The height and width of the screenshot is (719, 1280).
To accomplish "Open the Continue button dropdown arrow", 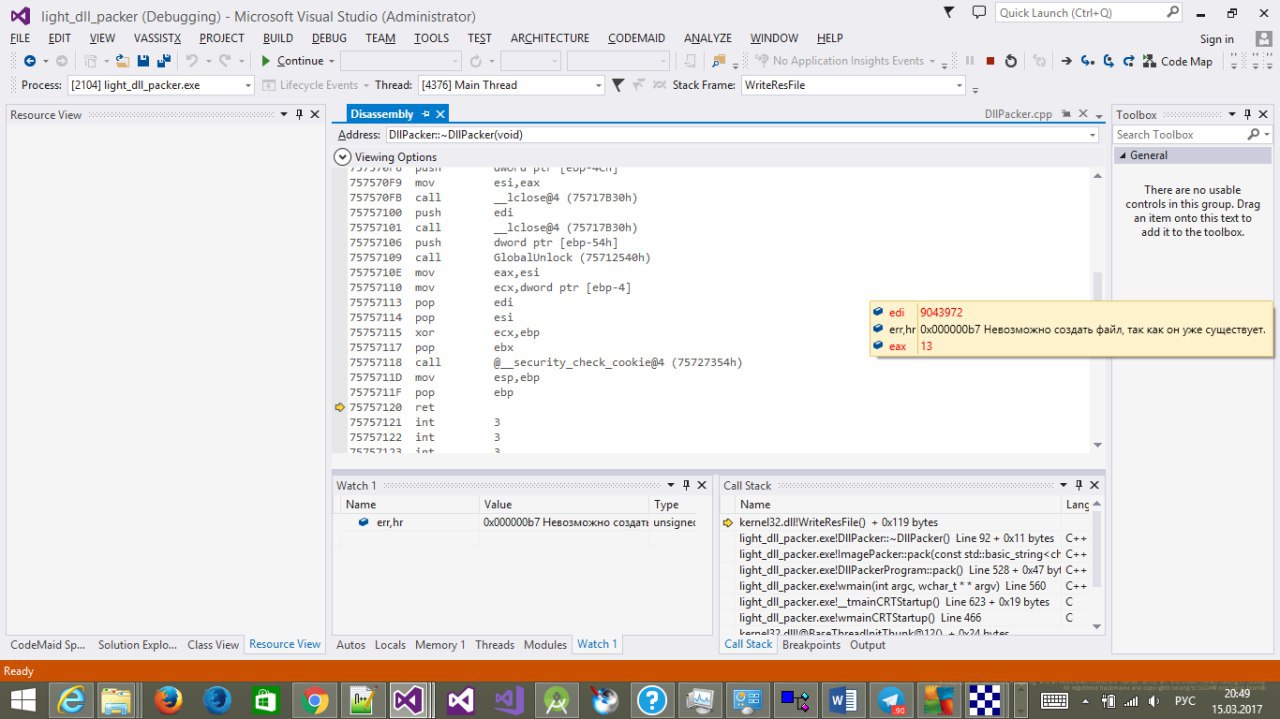I will (332, 61).
